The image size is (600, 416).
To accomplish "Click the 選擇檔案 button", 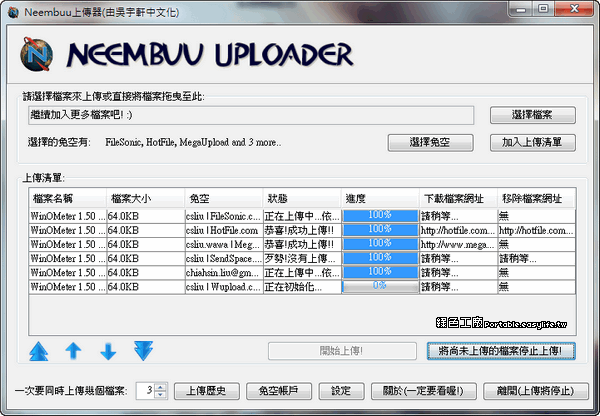I will pos(533,115).
